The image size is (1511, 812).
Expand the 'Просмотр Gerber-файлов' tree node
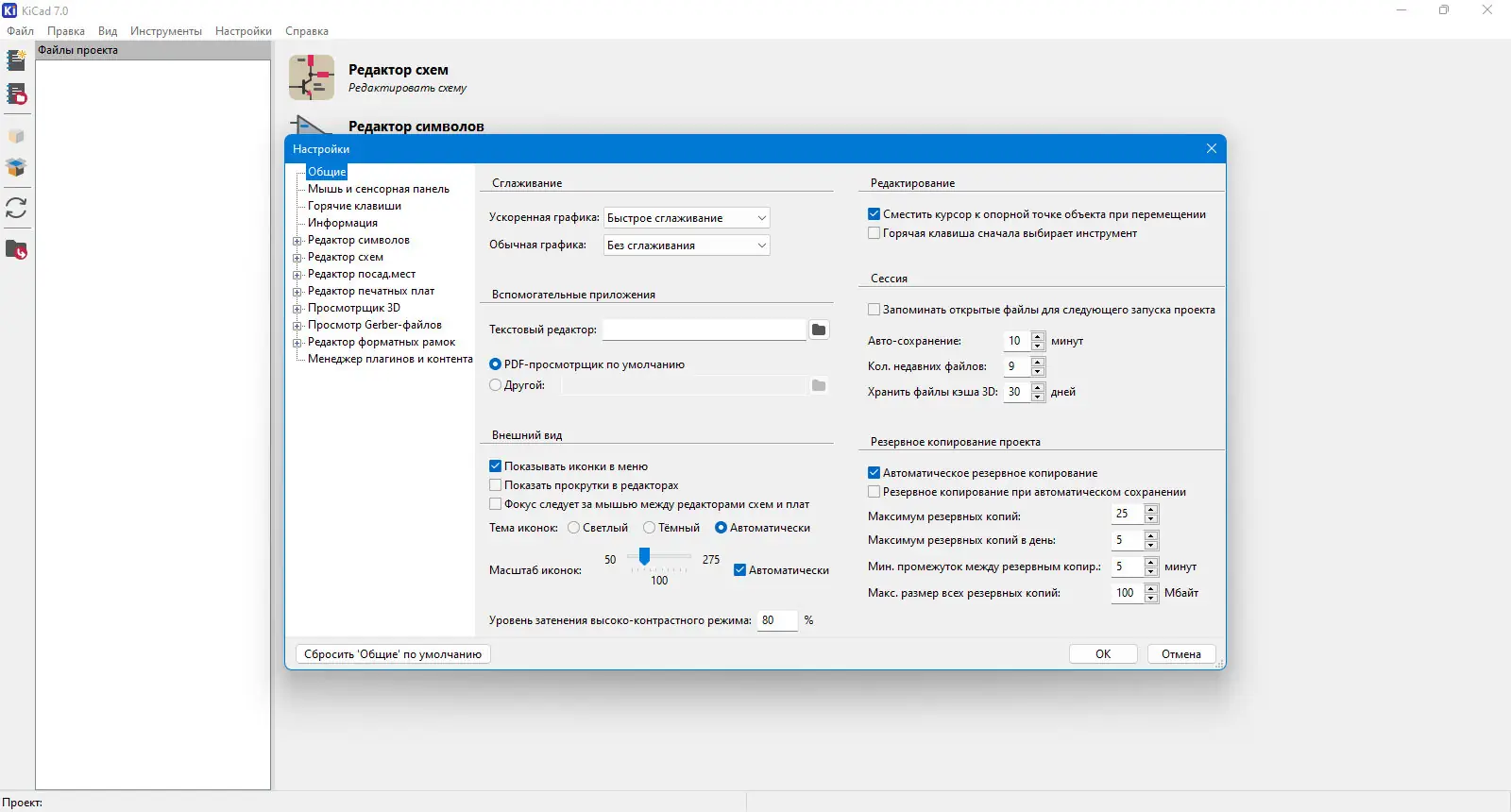tap(297, 326)
